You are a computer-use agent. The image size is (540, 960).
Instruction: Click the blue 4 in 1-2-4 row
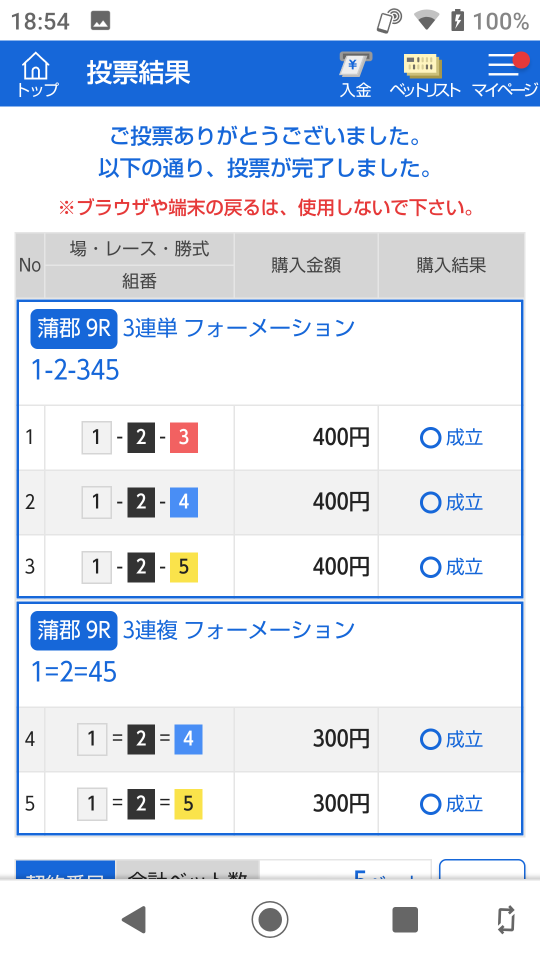(184, 503)
